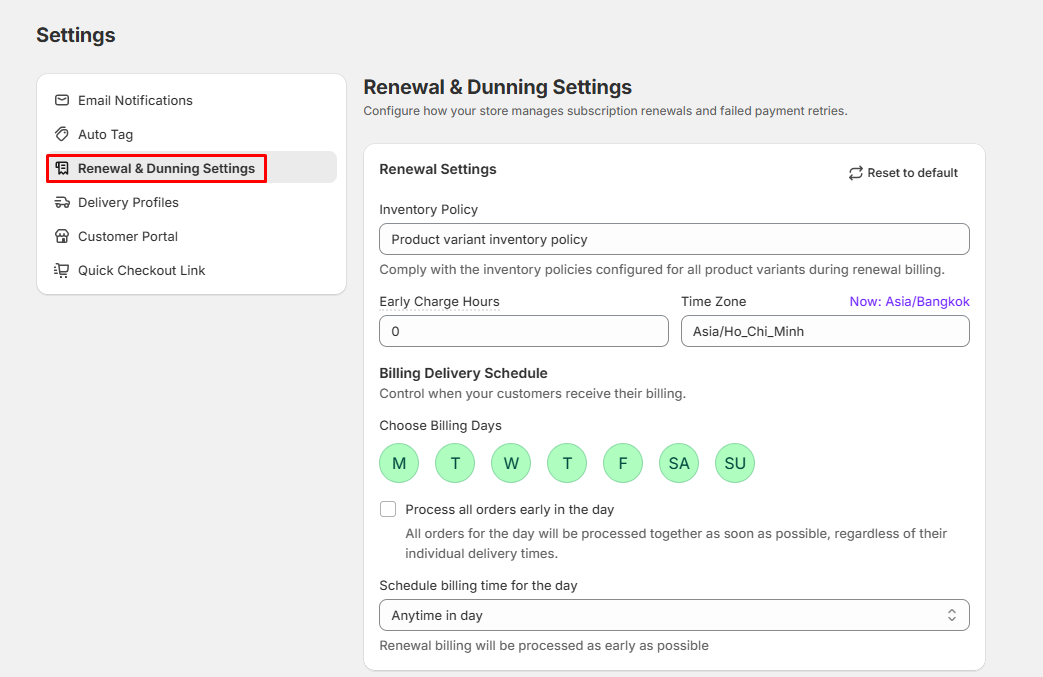Toggle Wednesday billing day
This screenshot has width=1043, height=677.
pyautogui.click(x=511, y=463)
